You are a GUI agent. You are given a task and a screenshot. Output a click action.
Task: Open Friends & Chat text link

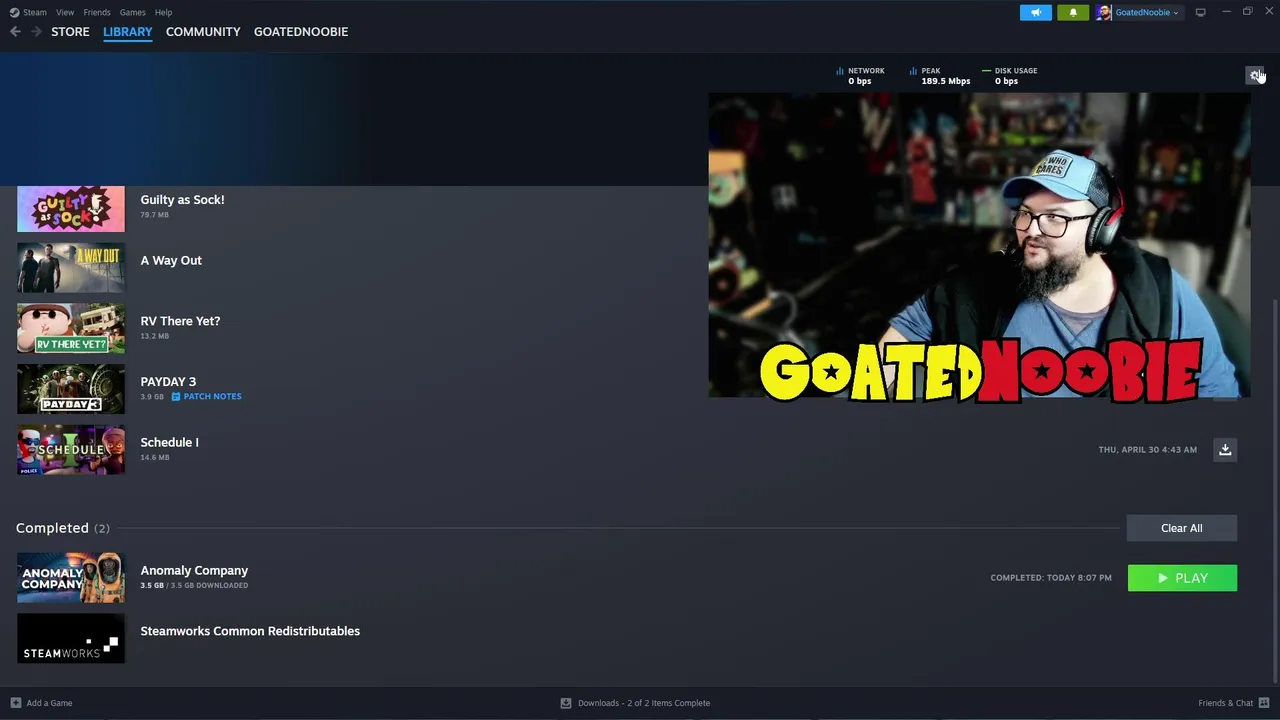[1225, 703]
